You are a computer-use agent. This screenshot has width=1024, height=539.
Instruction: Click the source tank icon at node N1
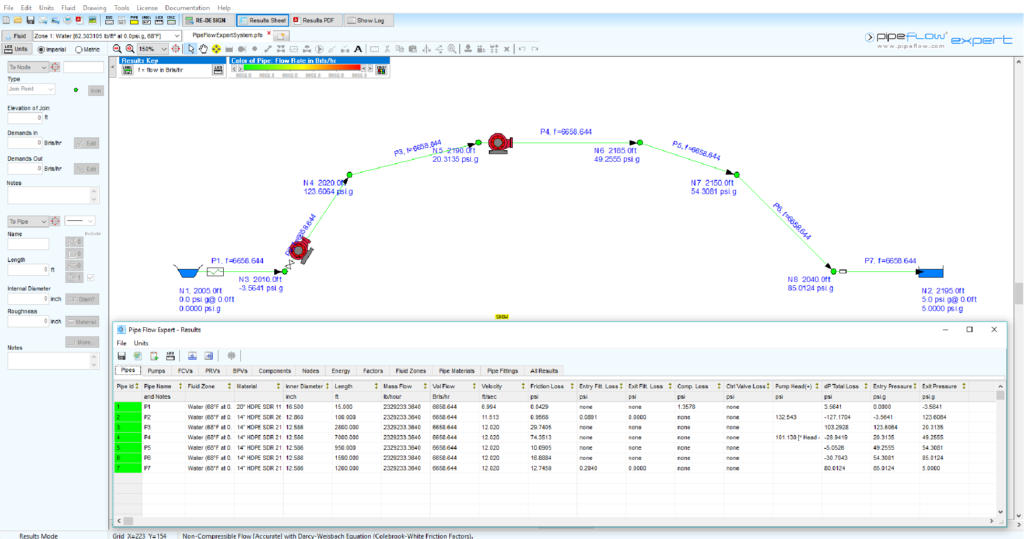187,270
